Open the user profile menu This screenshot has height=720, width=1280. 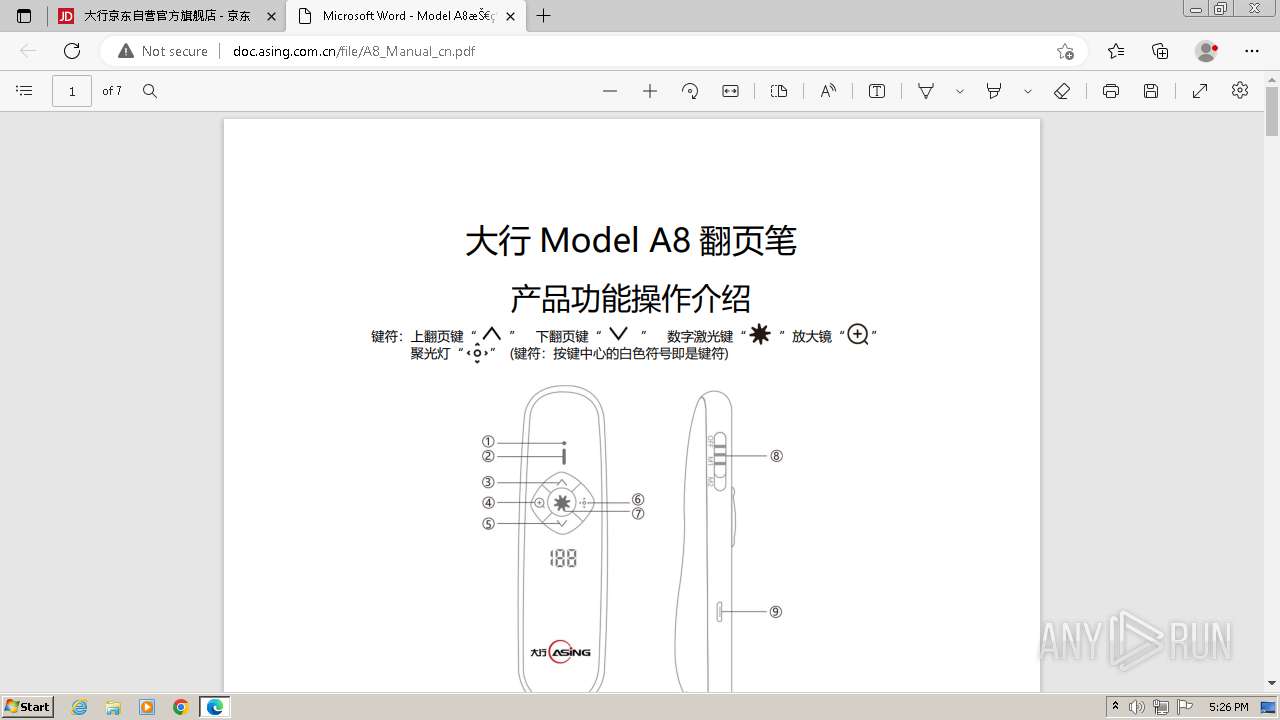[1207, 51]
